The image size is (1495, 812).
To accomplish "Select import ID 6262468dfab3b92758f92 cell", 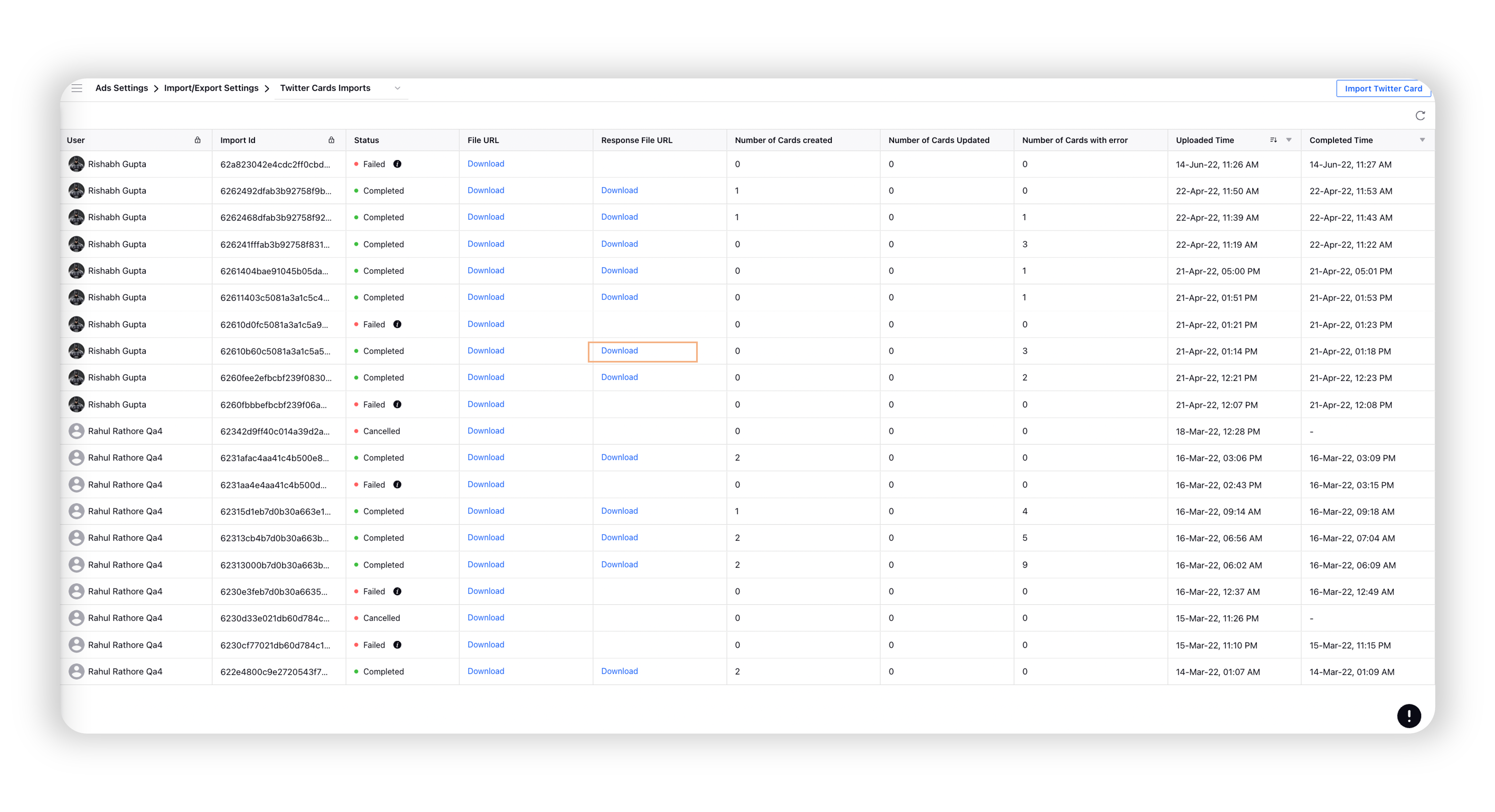I will 276,217.
